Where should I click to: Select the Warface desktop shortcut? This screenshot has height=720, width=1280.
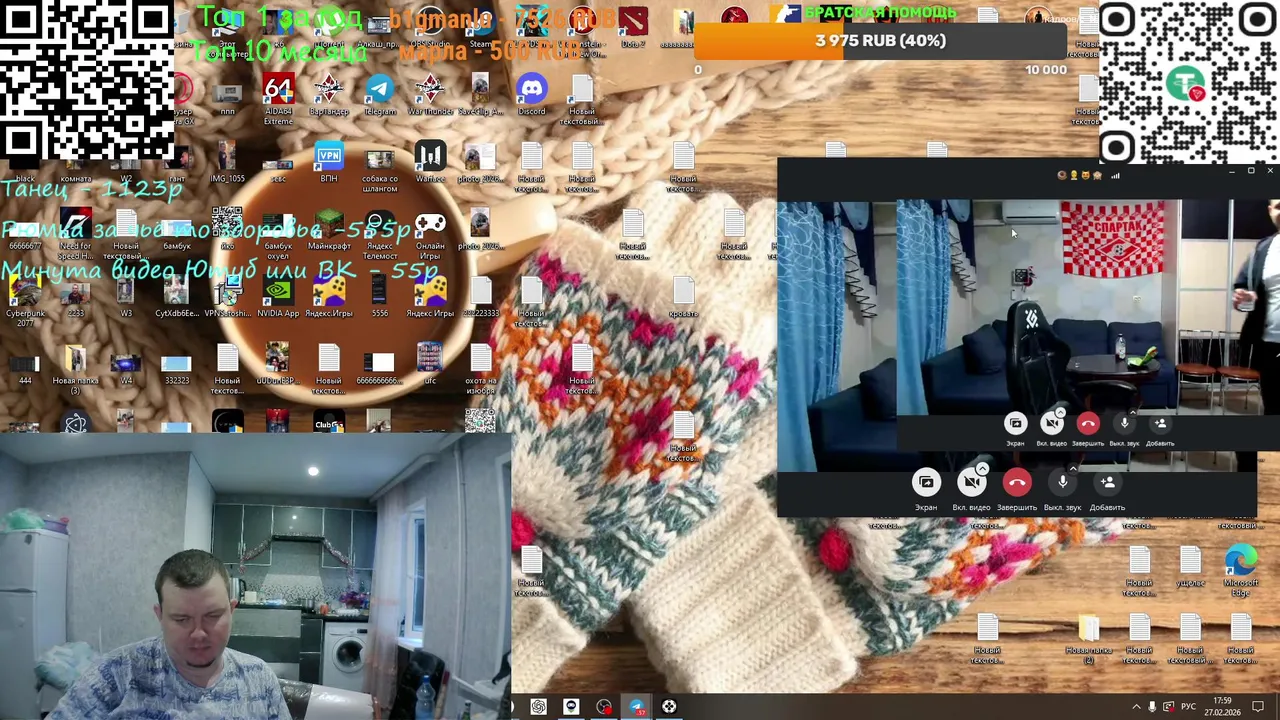click(430, 162)
